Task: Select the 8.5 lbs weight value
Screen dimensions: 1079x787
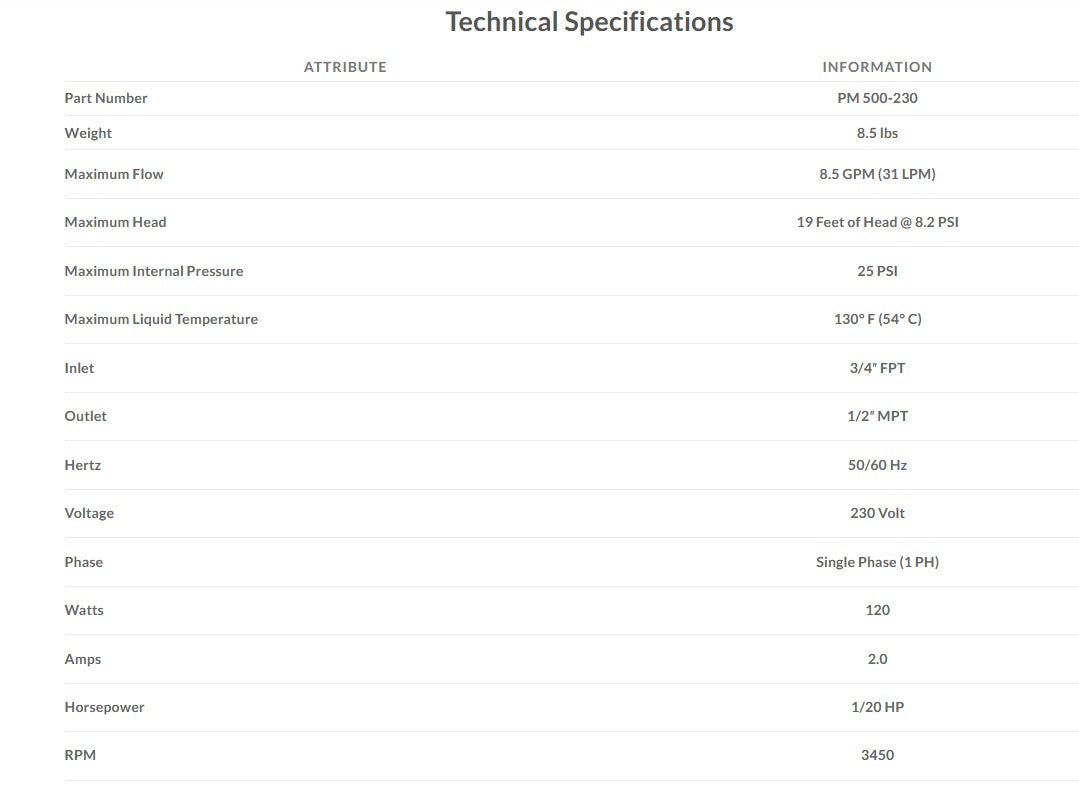Action: pos(877,133)
